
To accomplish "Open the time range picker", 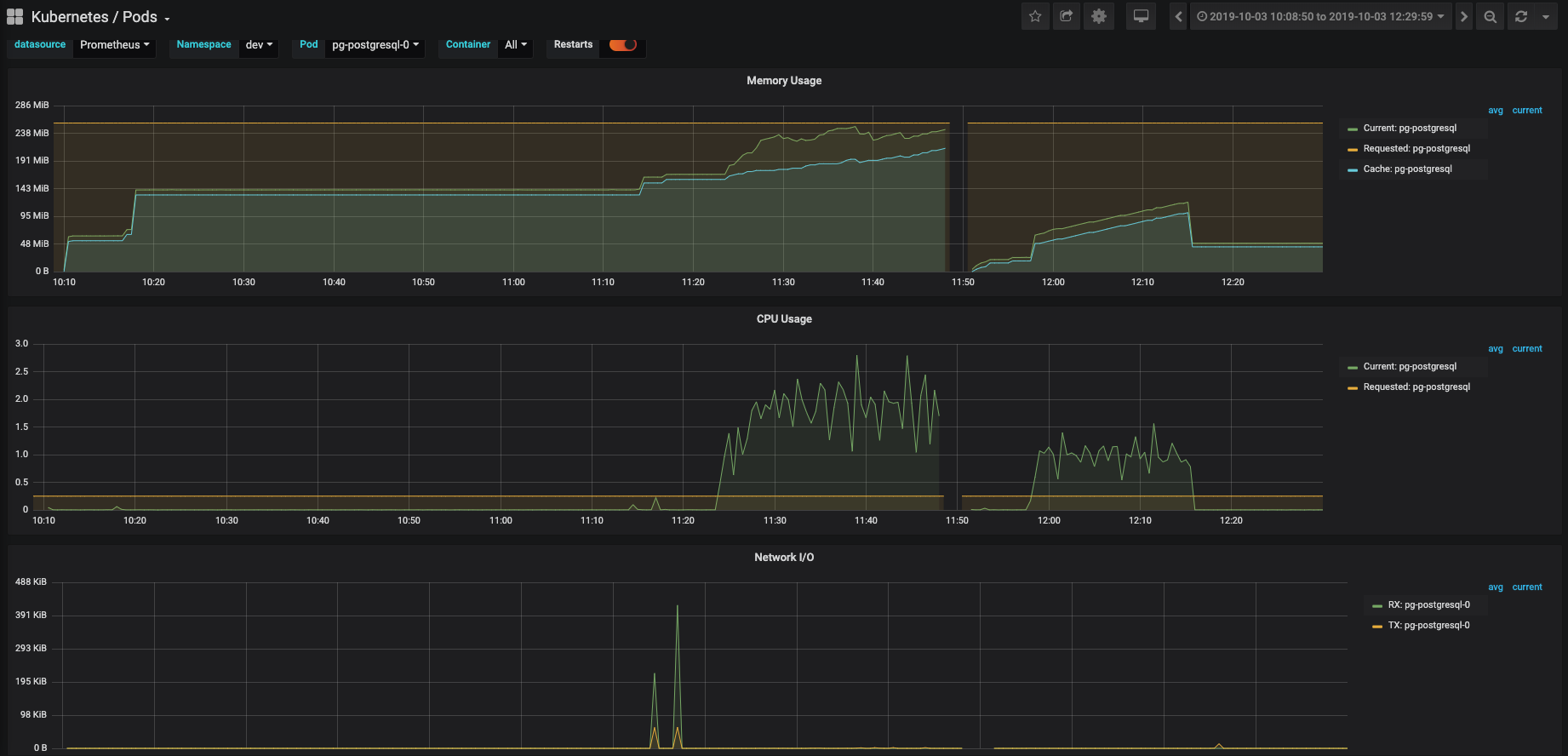I will (x=1320, y=16).
